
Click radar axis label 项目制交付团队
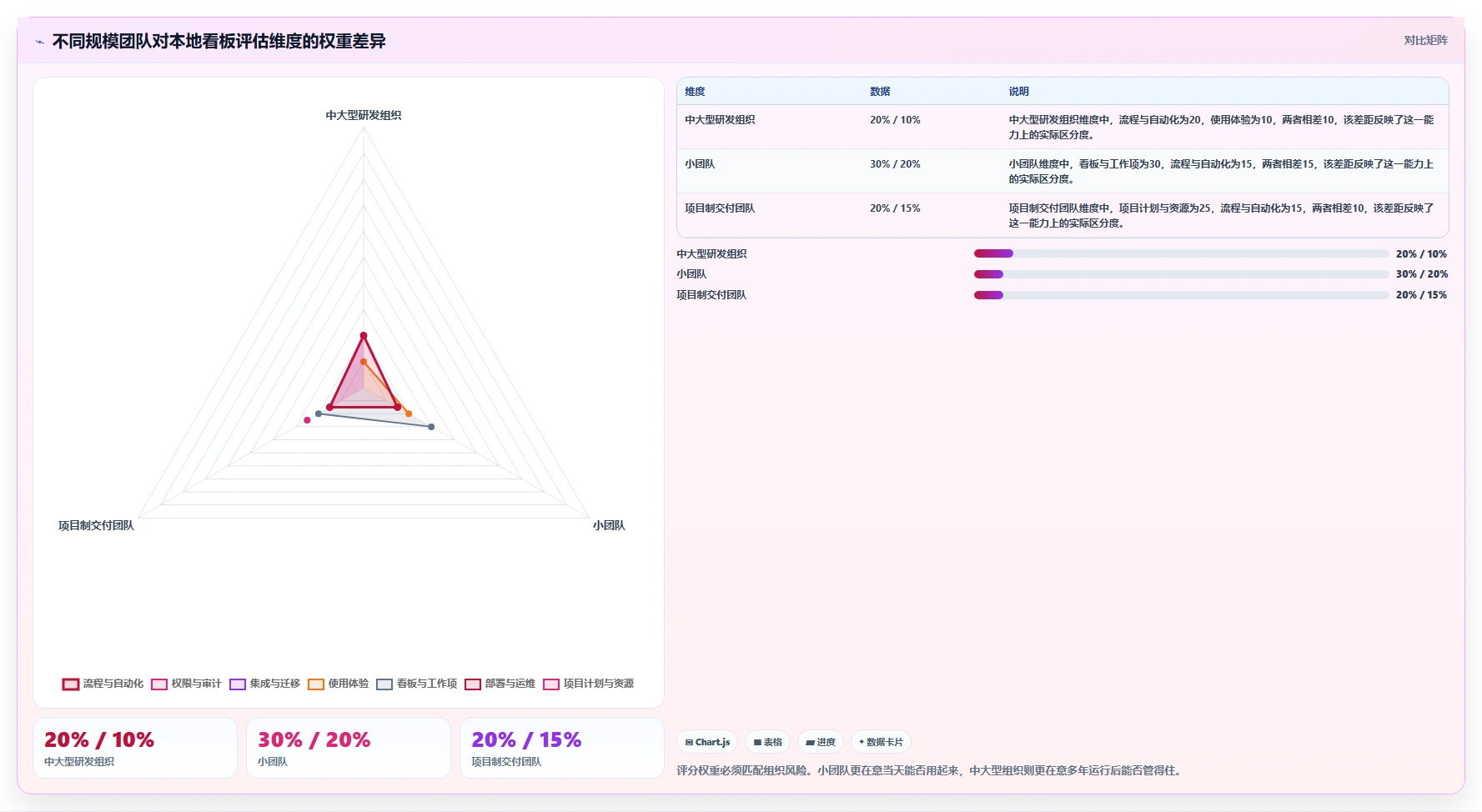(96, 525)
